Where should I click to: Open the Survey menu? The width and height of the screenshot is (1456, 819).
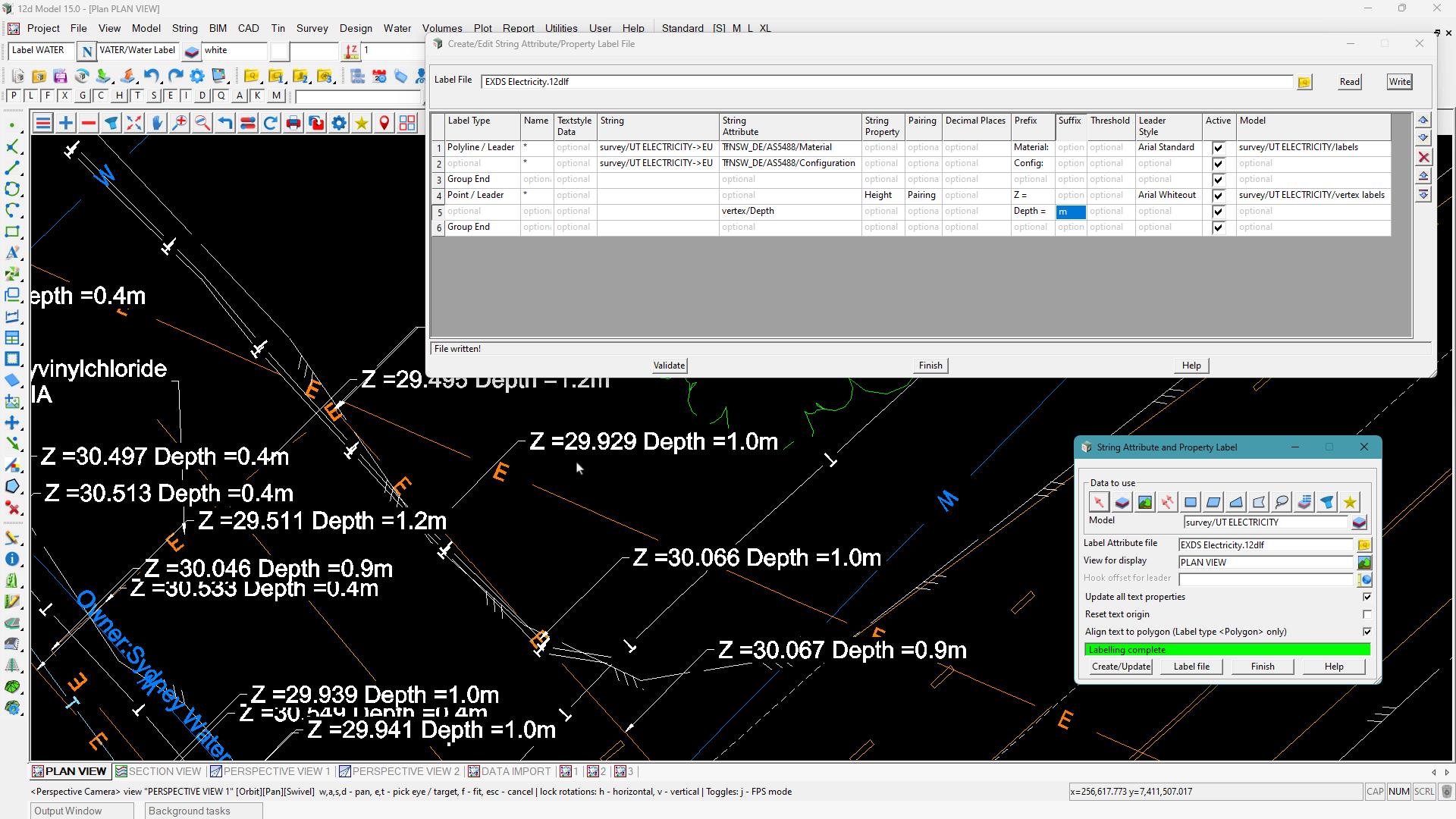pos(312,28)
